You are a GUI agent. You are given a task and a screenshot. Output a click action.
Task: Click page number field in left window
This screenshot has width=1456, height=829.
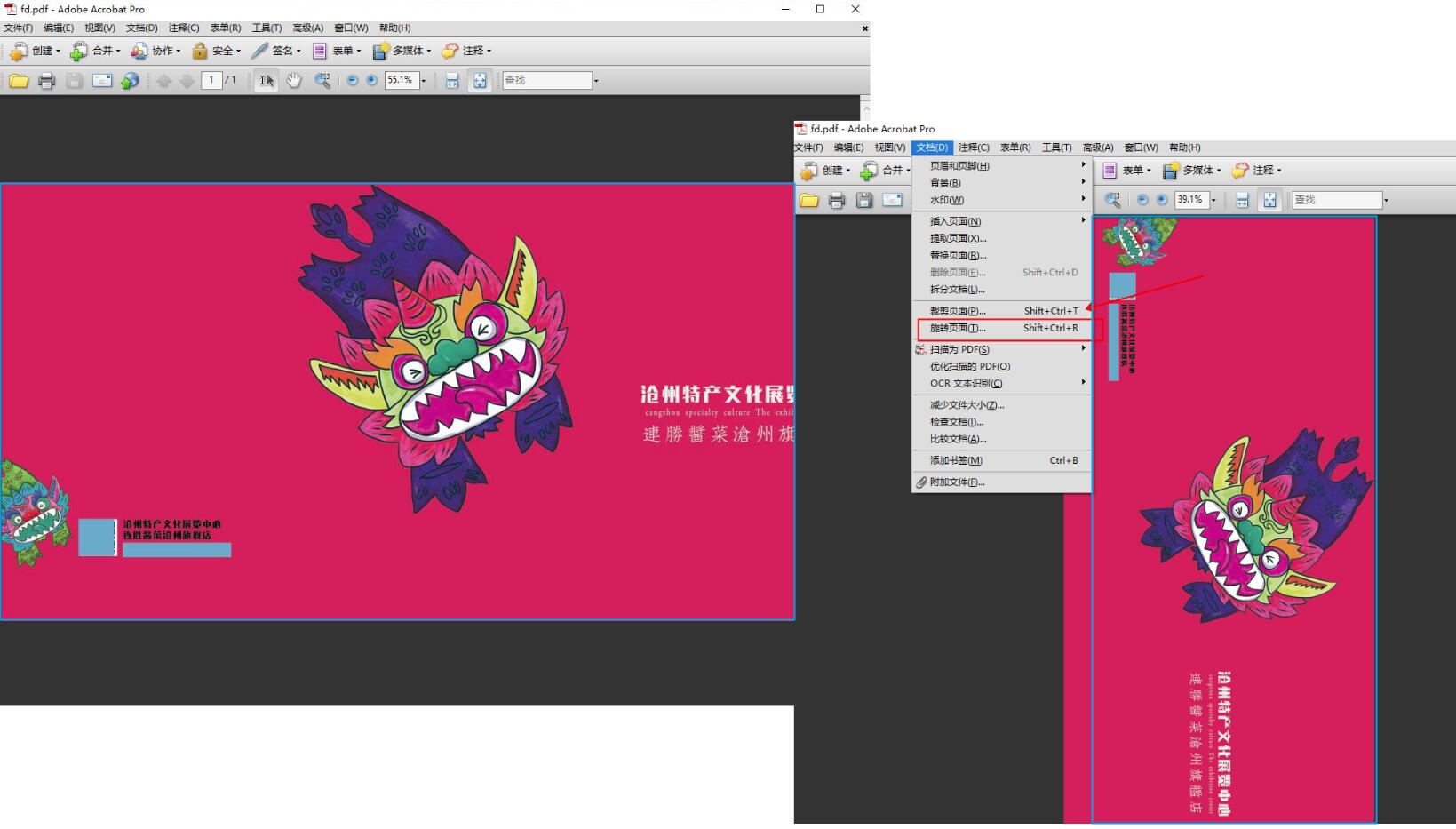tap(211, 80)
